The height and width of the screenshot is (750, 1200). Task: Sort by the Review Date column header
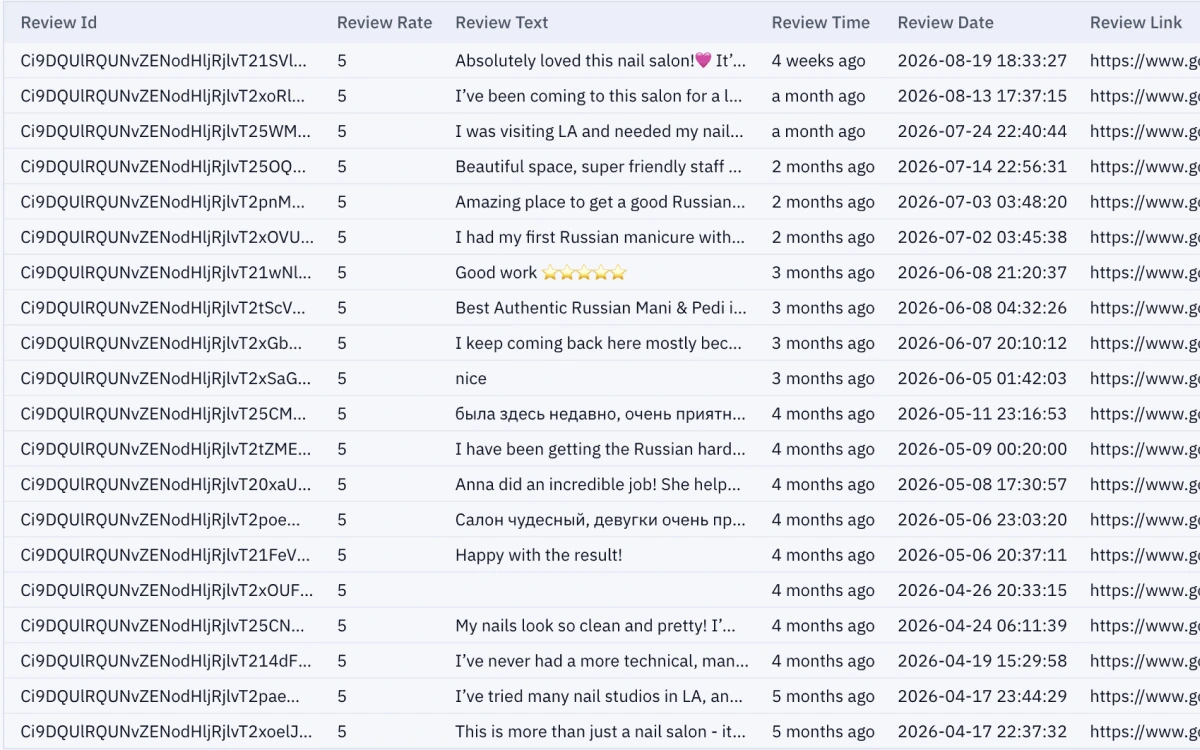click(x=946, y=22)
